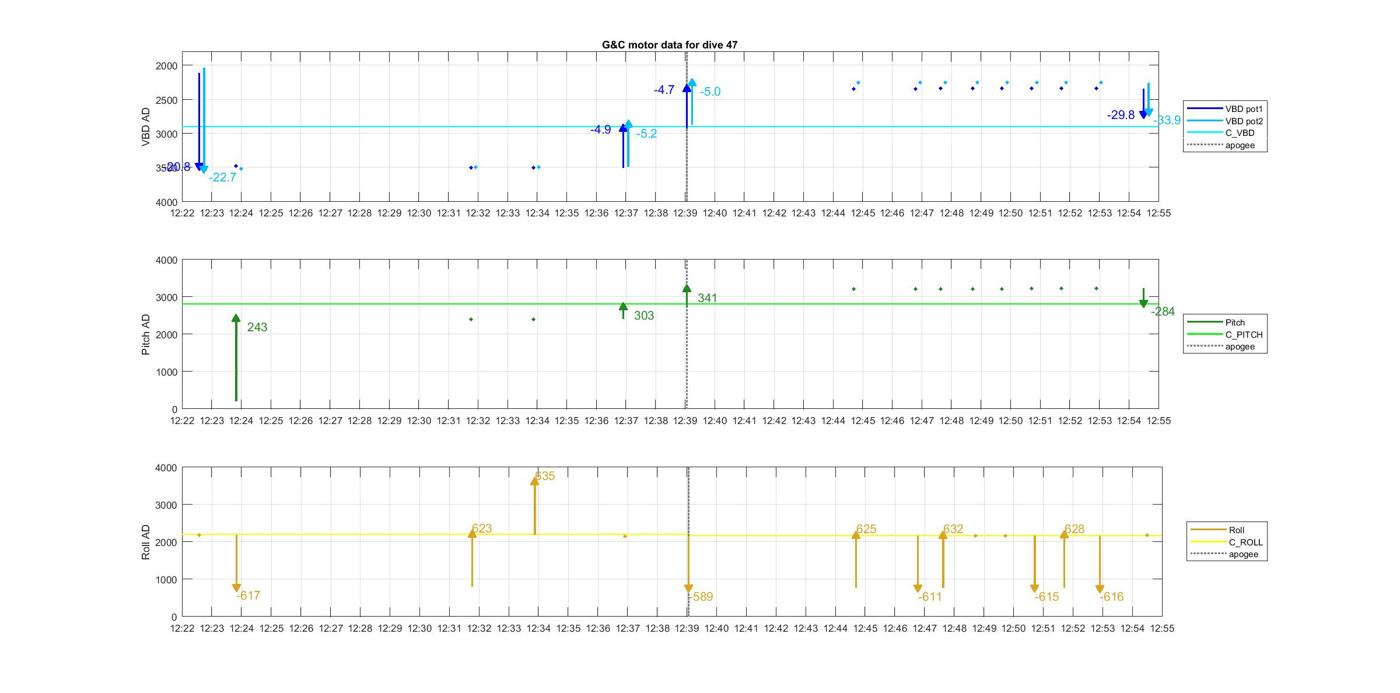This screenshot has width=1400, height=693.
Task: Click the '3500' tick on the VBD axis
Action: pyautogui.click(x=166, y=168)
